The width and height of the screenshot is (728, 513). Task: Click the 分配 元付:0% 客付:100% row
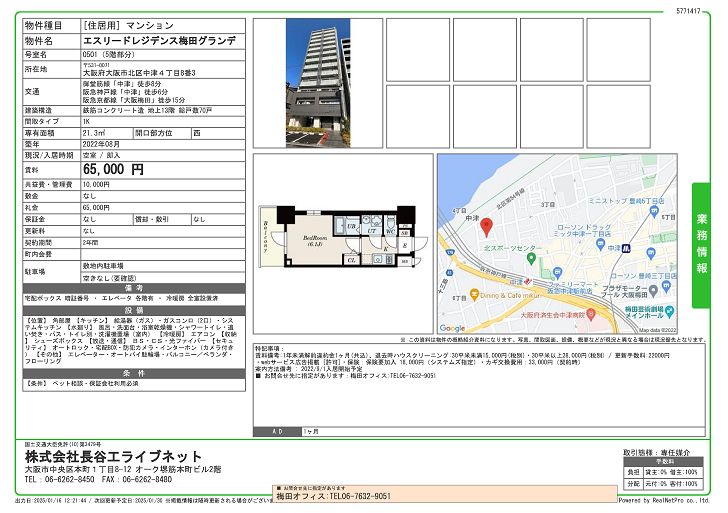tap(663, 484)
